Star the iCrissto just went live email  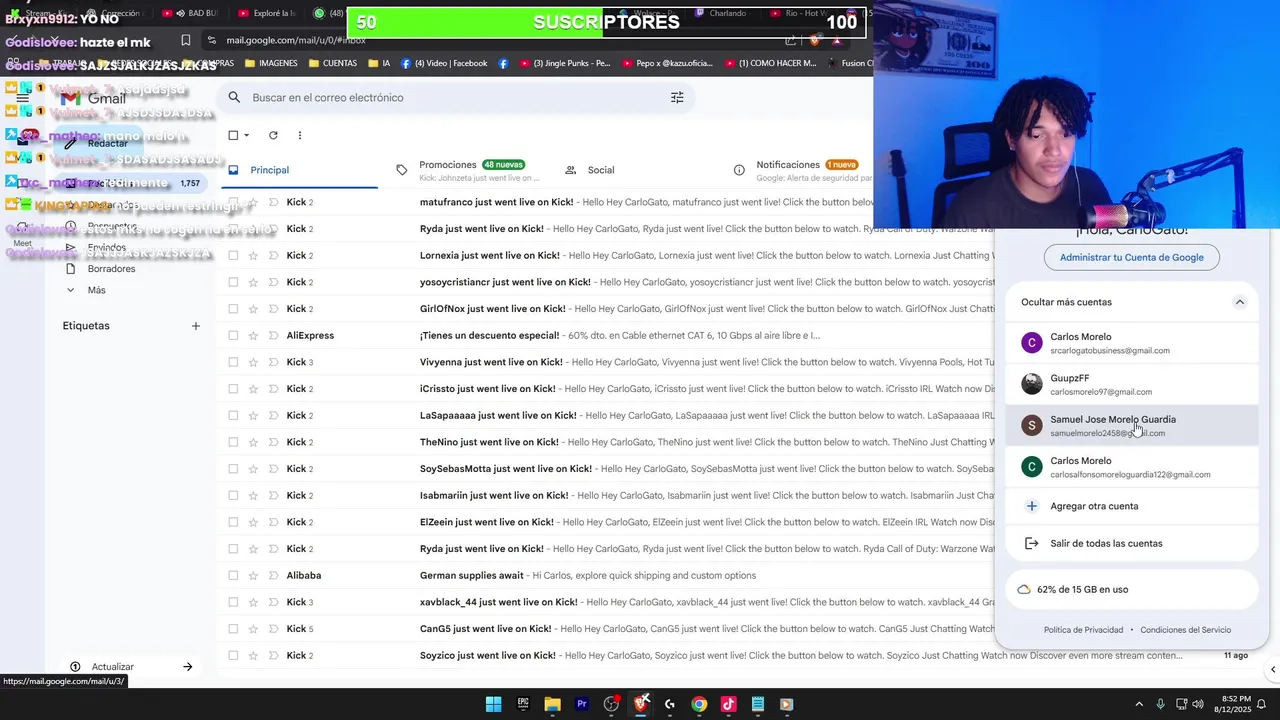[253, 389]
